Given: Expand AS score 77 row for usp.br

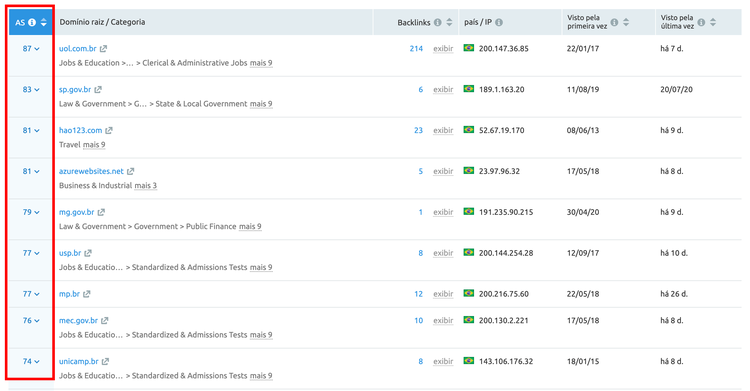Looking at the screenshot, I should [31, 253].
